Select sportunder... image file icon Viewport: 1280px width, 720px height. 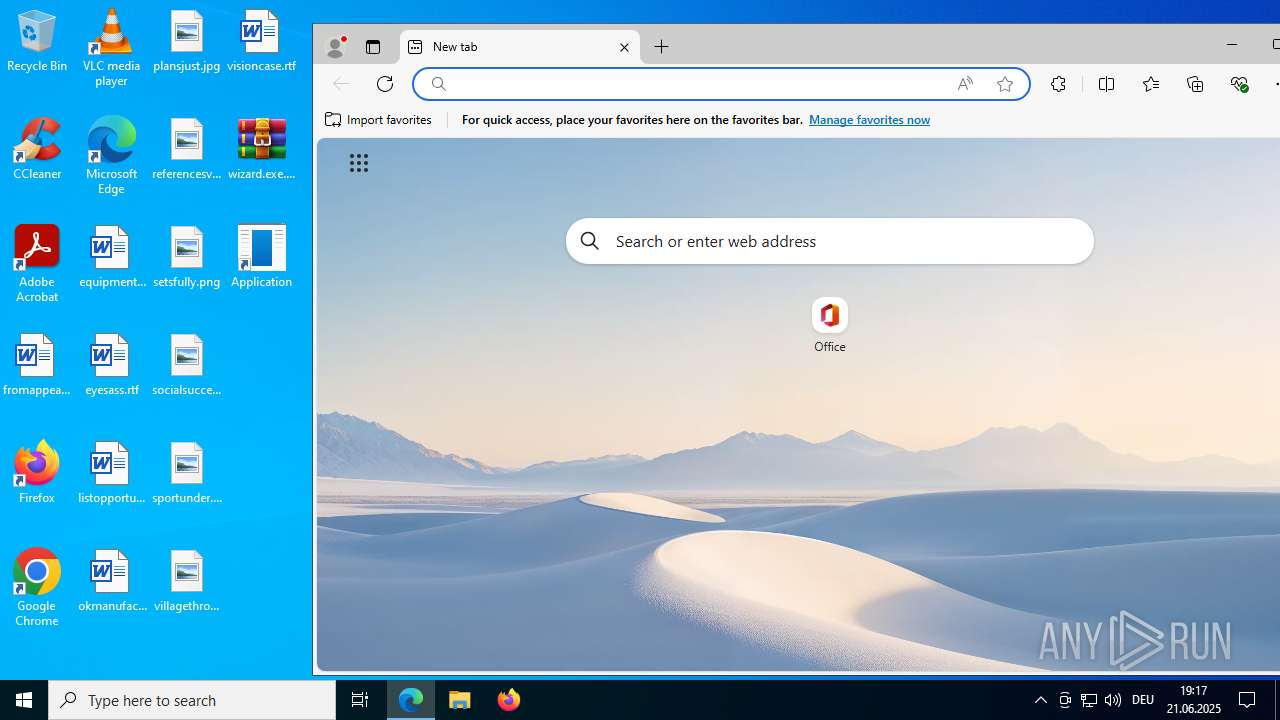[x=187, y=473]
